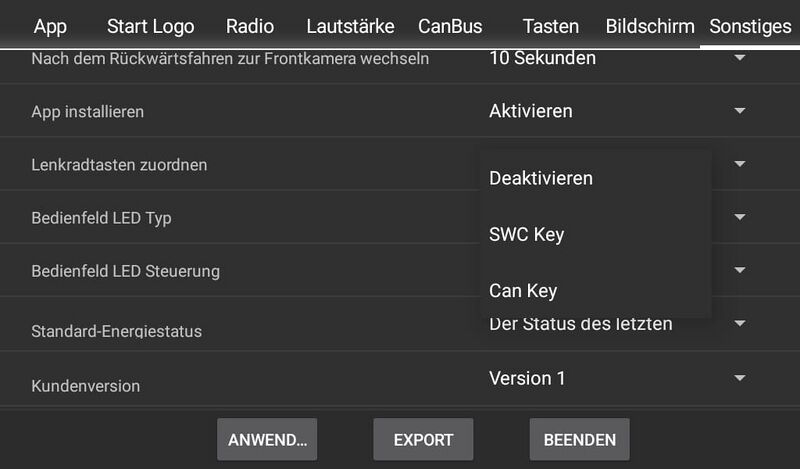This screenshot has height=469, width=800.
Task: Open the CanBus settings tab
Action: [x=450, y=26]
